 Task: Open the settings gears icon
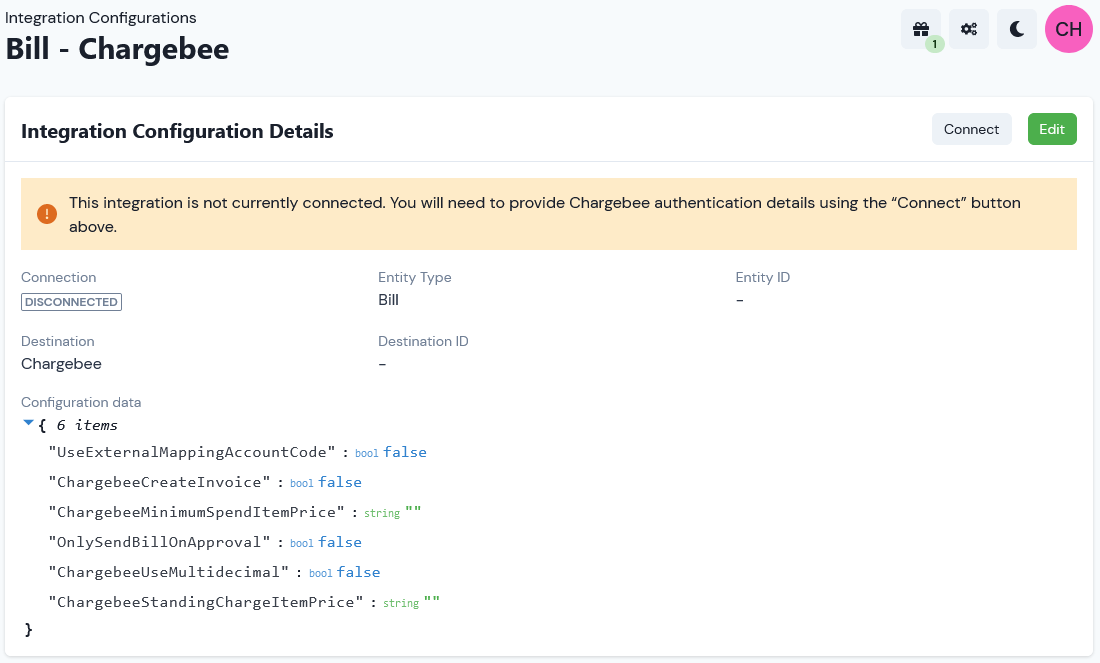[969, 29]
